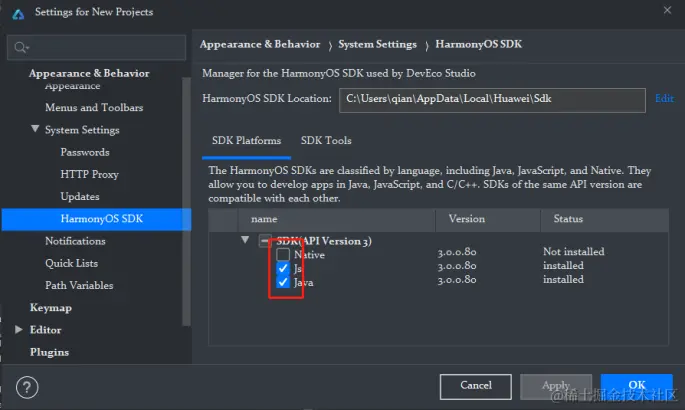685x410 pixels.
Task: Click the name column header
Action: 336,219
